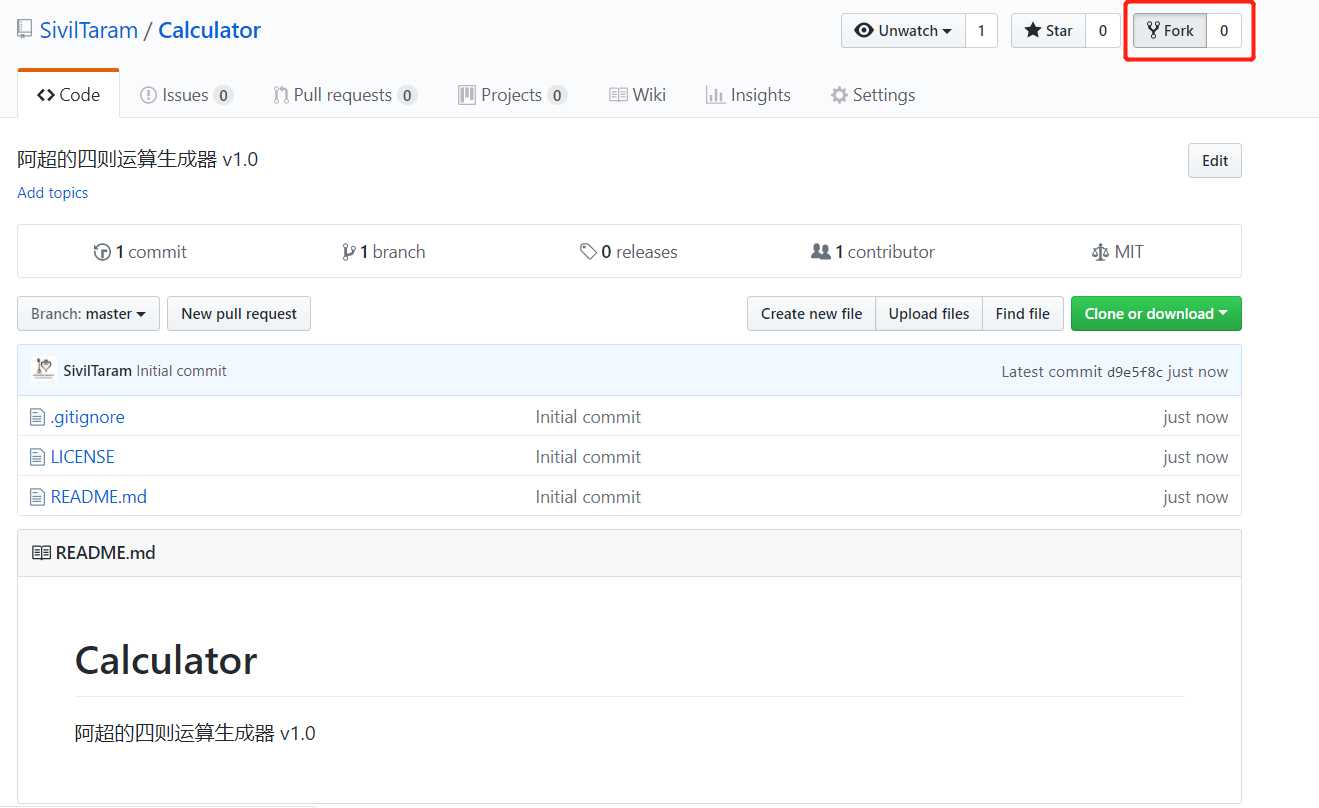The image size is (1319, 808).
Task: Open the Wiki tab
Action: [637, 95]
